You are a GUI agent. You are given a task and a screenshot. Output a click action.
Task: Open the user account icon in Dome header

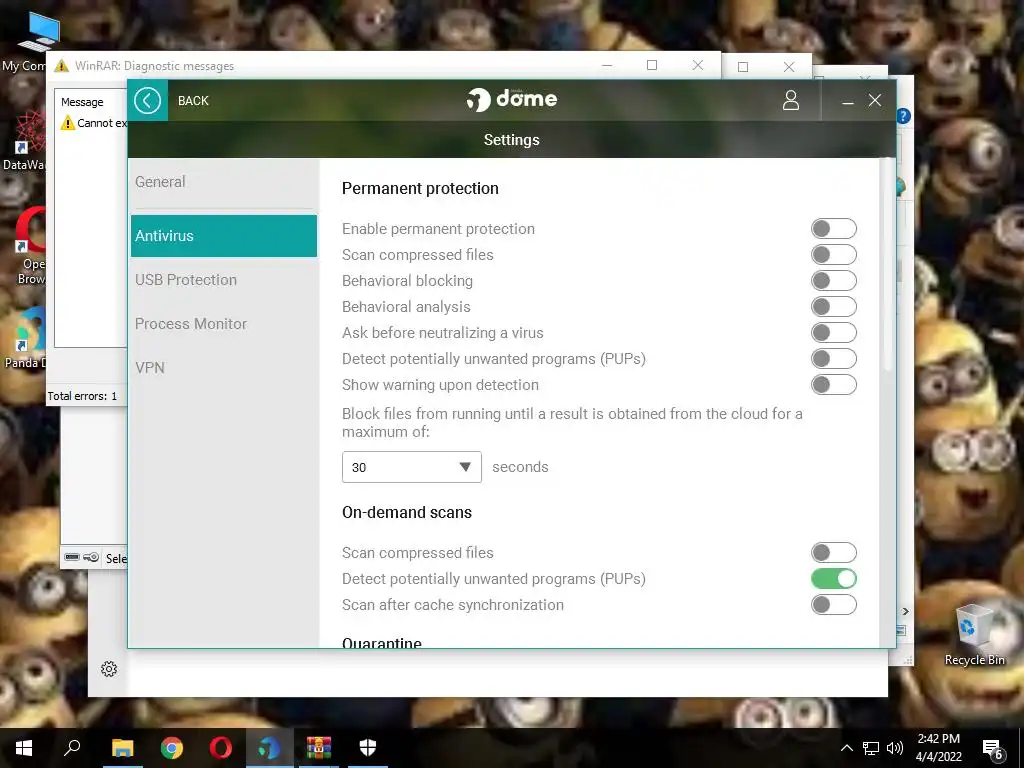point(791,101)
